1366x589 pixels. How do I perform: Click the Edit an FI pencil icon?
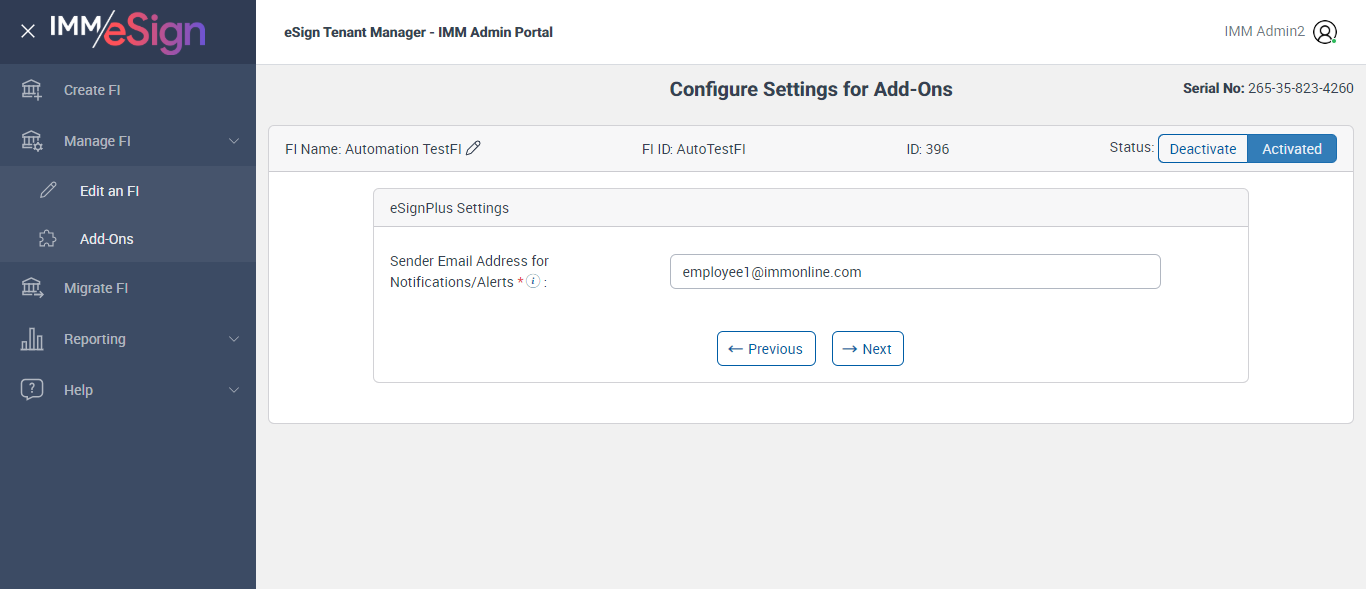(x=48, y=191)
